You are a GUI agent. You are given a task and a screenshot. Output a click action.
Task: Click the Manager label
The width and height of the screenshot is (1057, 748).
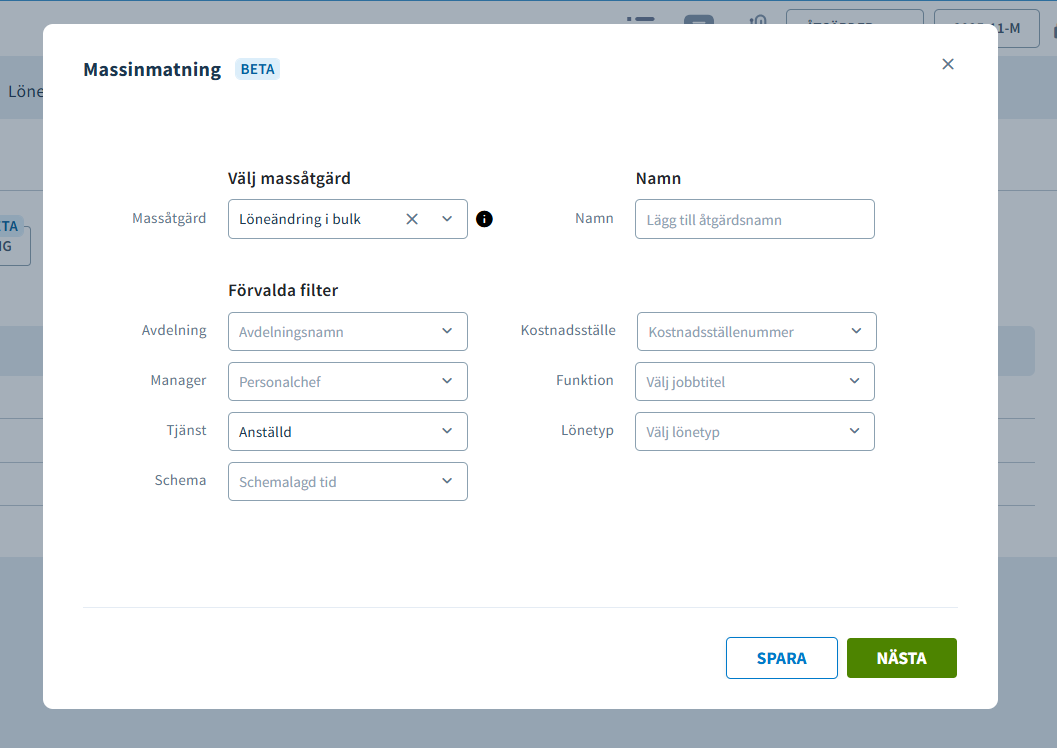click(178, 381)
